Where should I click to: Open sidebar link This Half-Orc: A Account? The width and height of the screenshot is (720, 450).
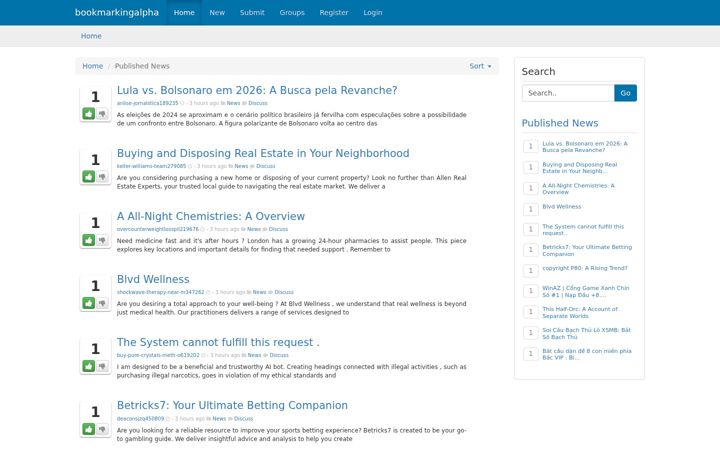[580, 312]
